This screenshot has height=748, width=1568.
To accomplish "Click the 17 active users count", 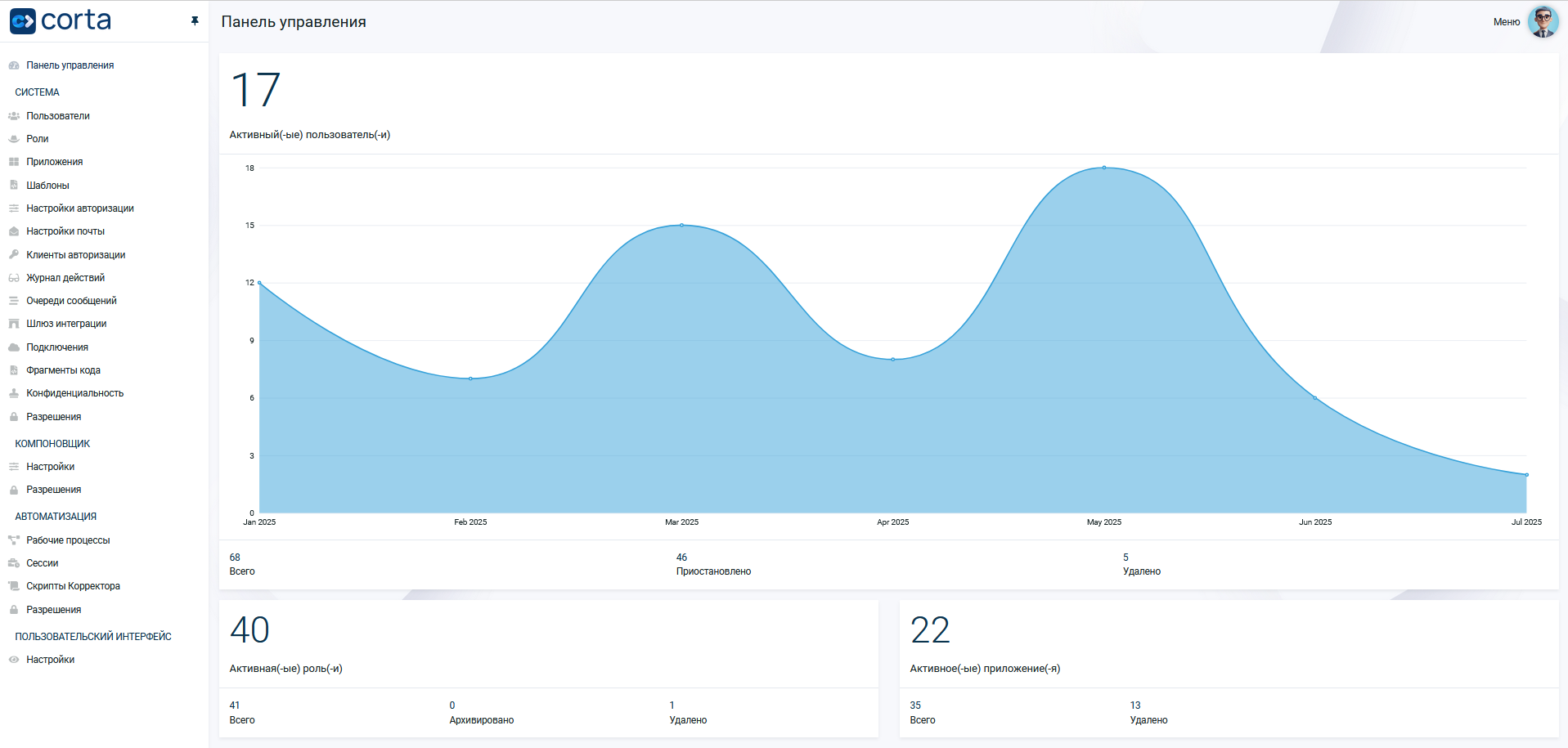I will tap(256, 89).
